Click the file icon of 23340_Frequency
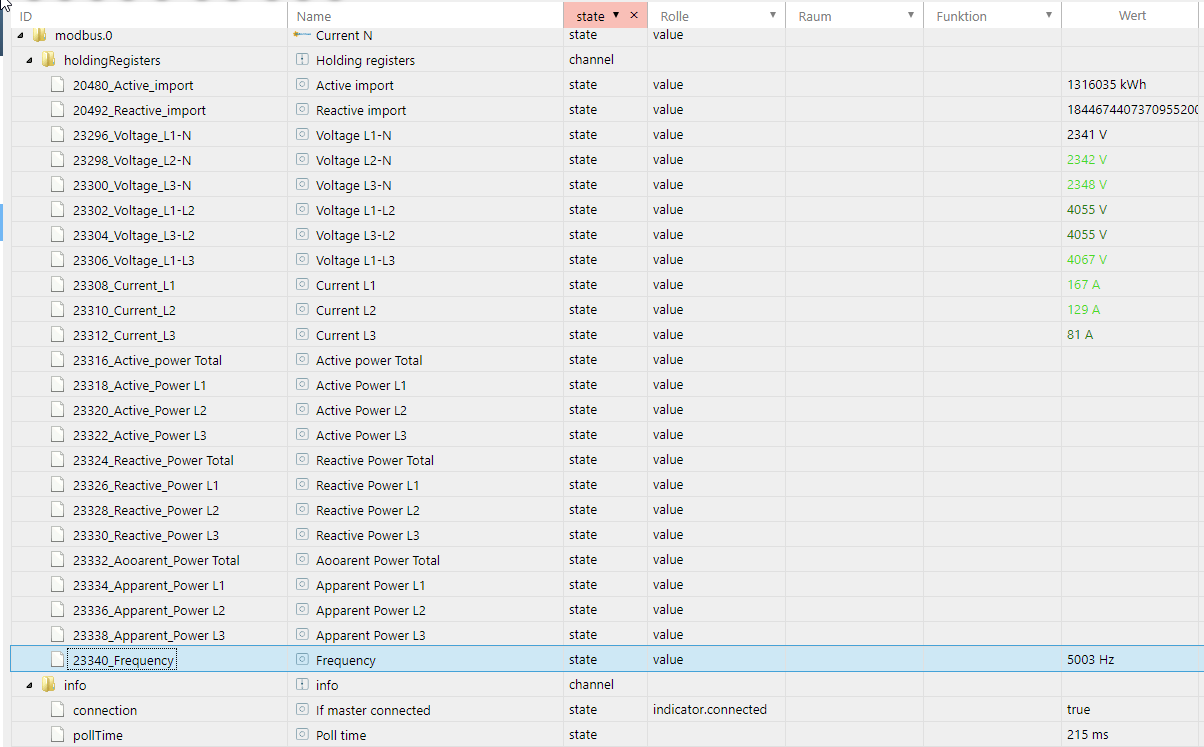Image resolution: width=1204 pixels, height=747 pixels. 58,660
